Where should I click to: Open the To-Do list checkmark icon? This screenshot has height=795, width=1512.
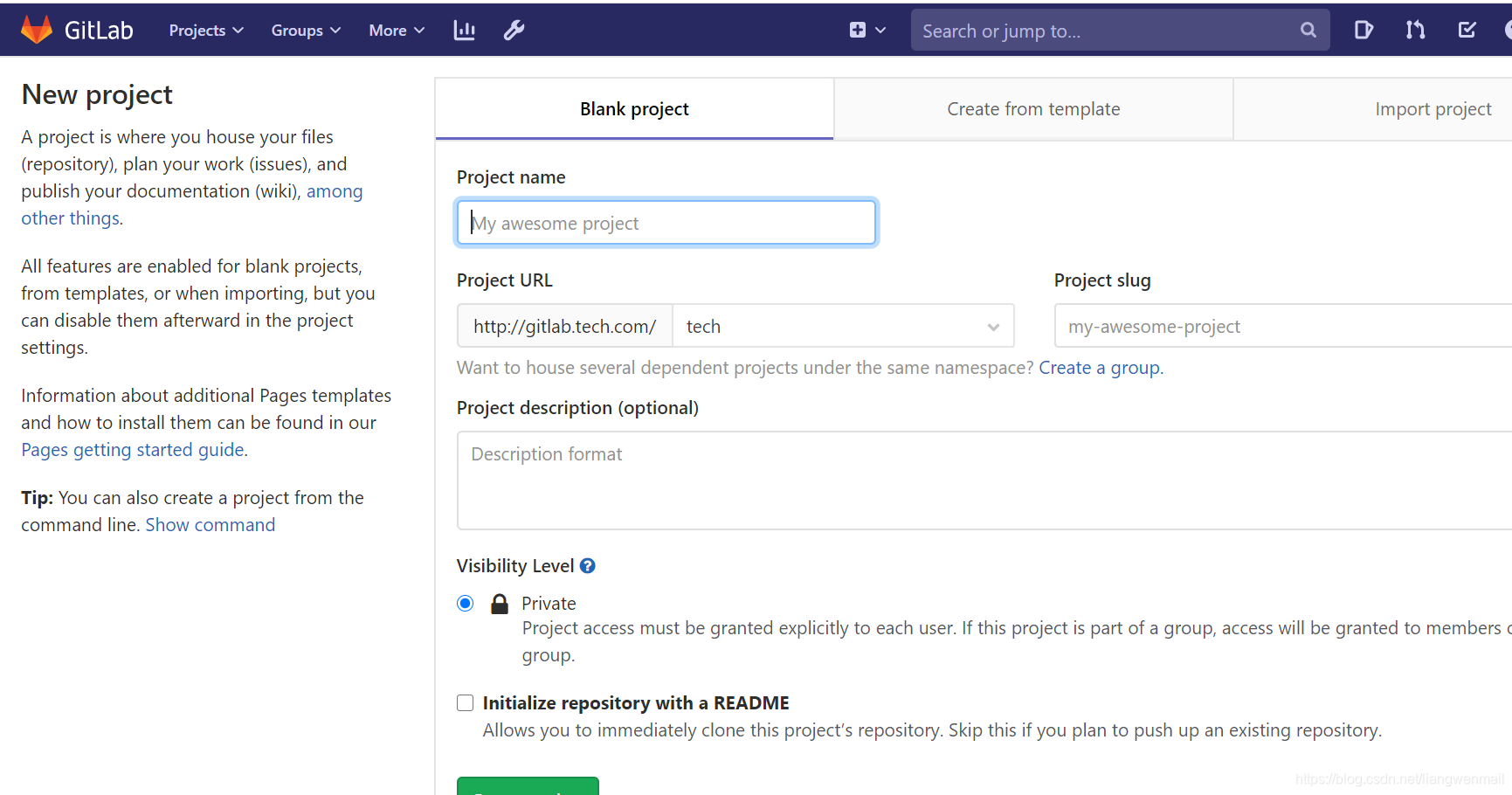[1467, 29]
